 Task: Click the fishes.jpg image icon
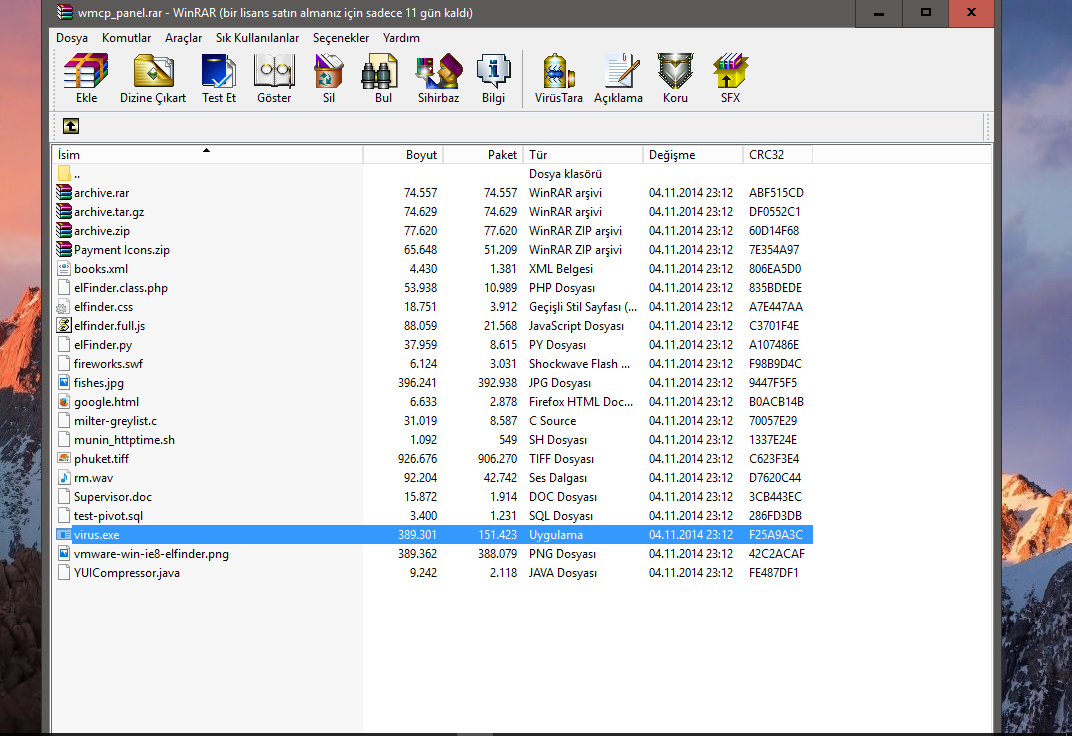point(64,383)
